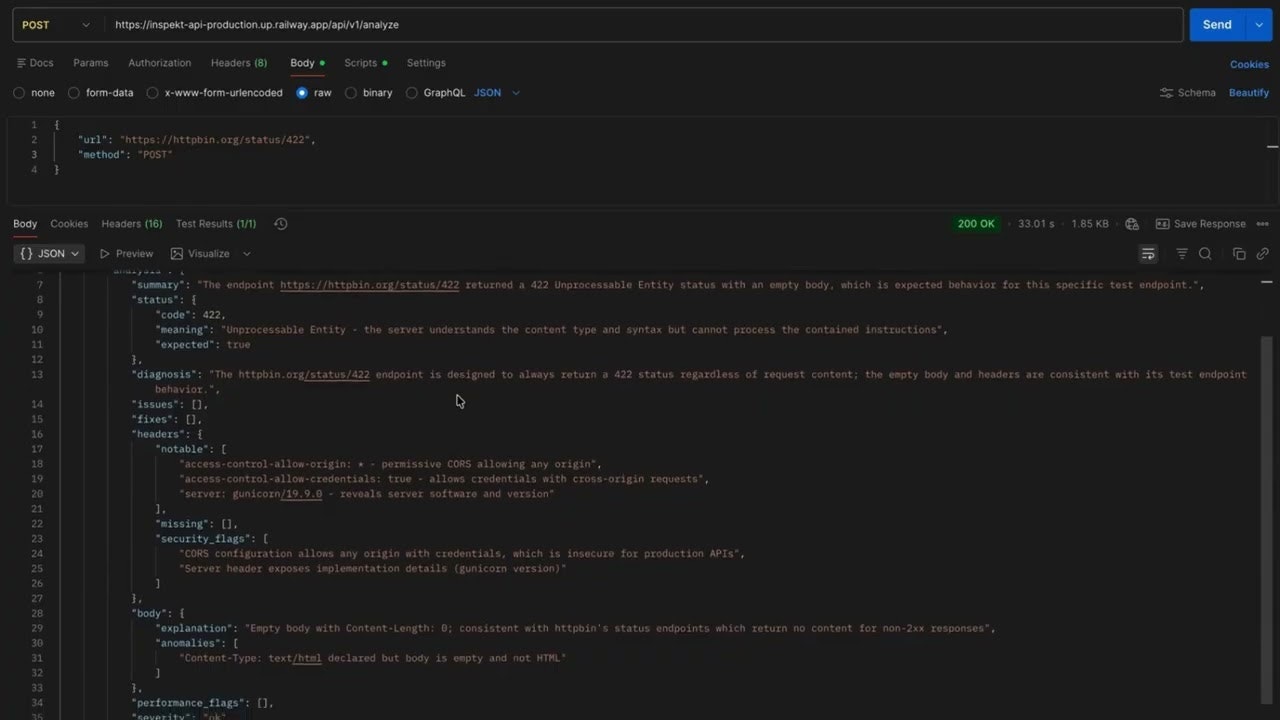Click the "security_flags" key
Image resolution: width=1280 pixels, height=720 pixels.
[203, 539]
